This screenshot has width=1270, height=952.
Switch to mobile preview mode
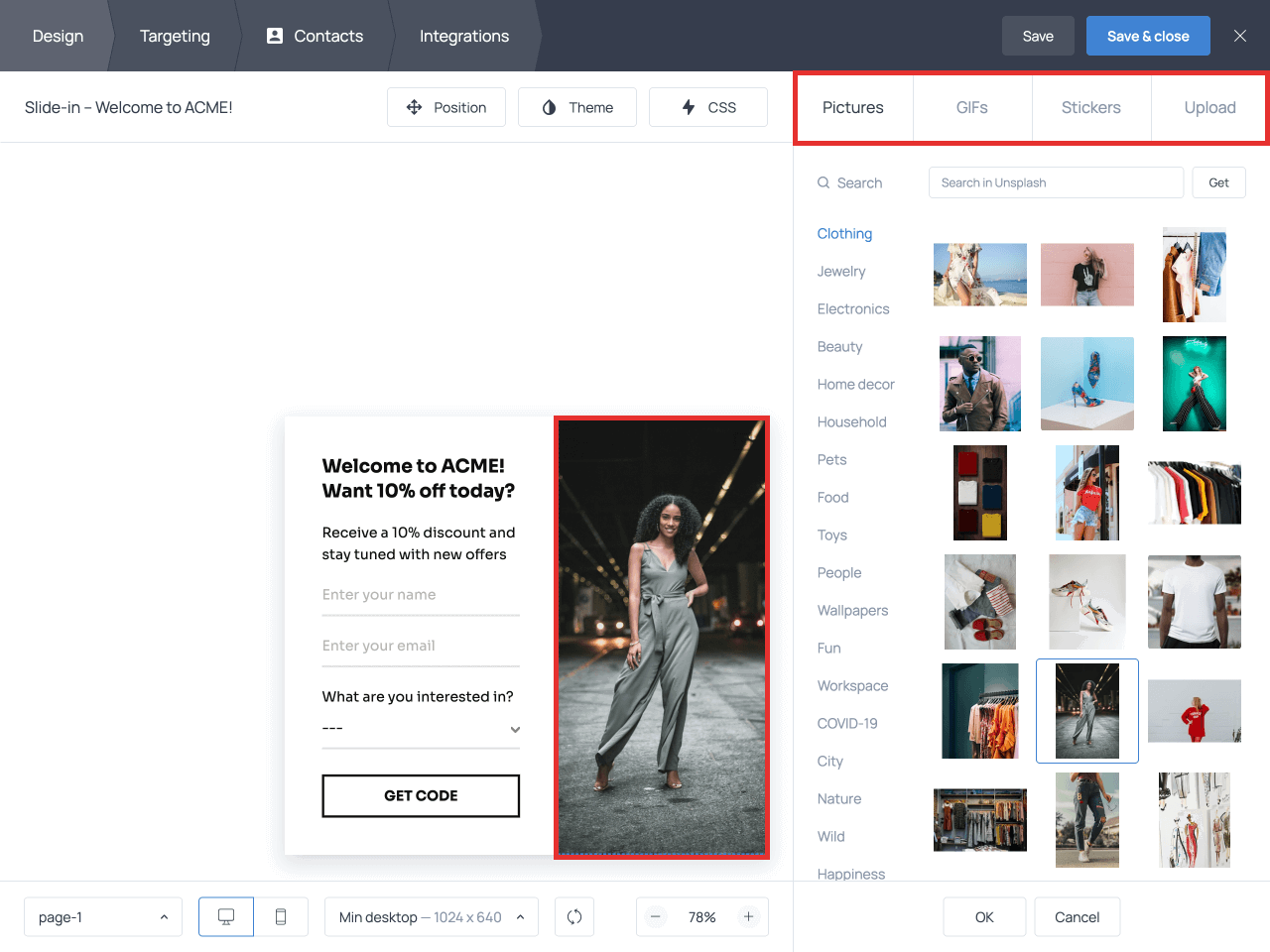(x=281, y=916)
